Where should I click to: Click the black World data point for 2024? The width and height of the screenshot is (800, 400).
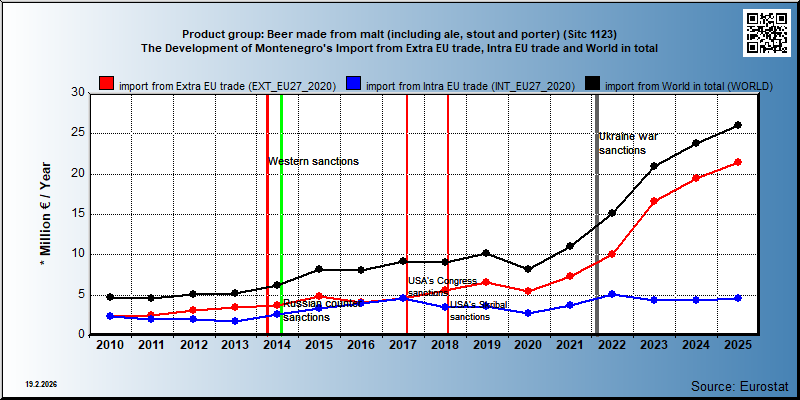coord(696,143)
